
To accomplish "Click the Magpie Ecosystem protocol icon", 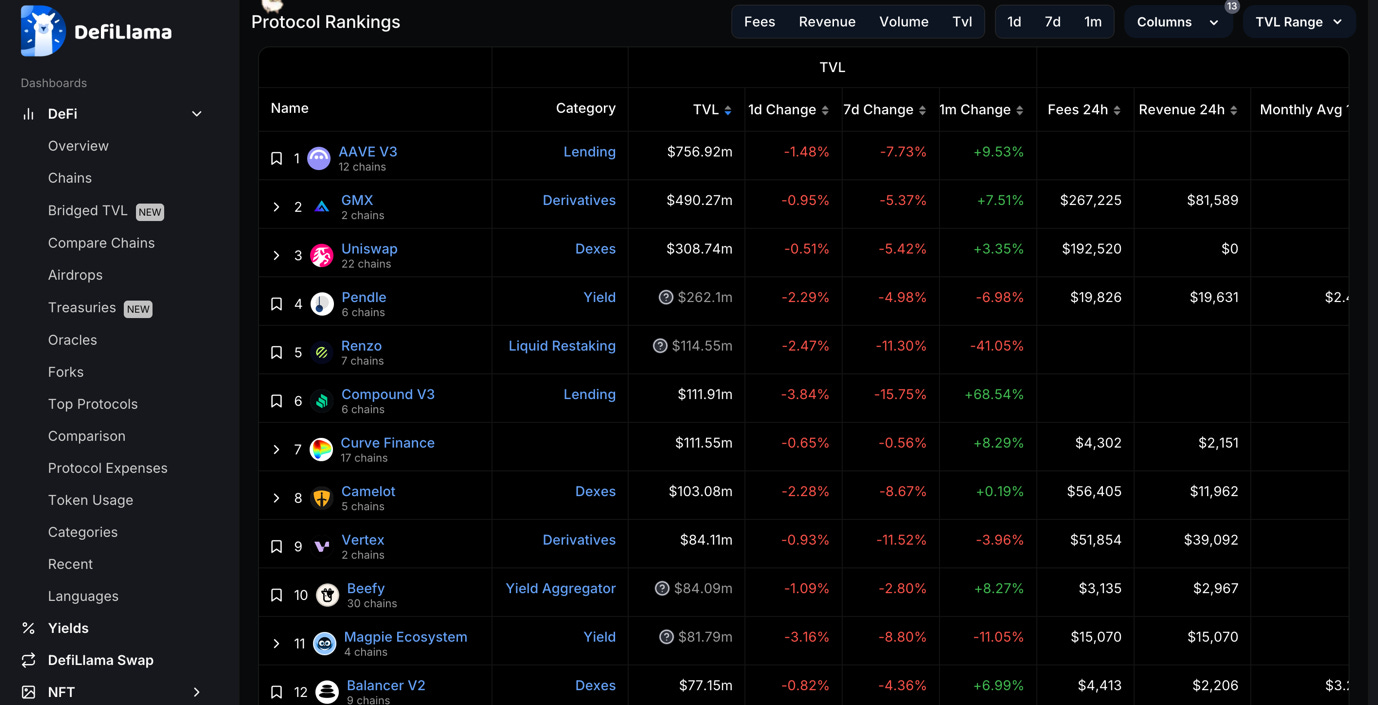I will click(x=324, y=643).
